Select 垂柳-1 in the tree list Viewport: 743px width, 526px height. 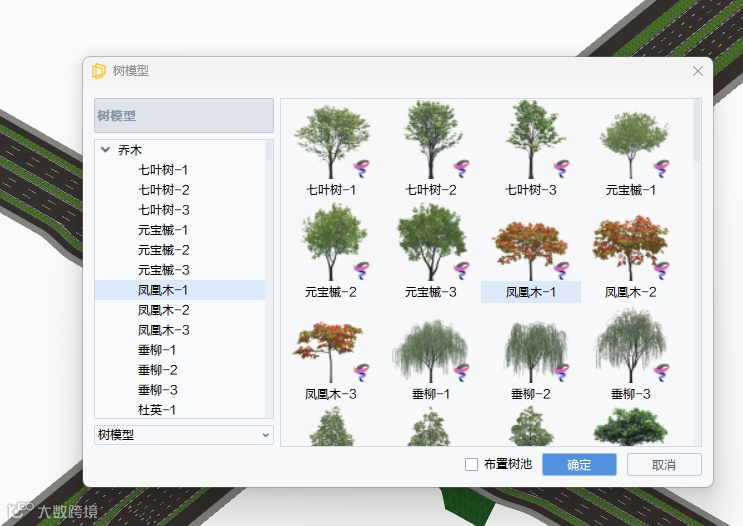click(157, 350)
